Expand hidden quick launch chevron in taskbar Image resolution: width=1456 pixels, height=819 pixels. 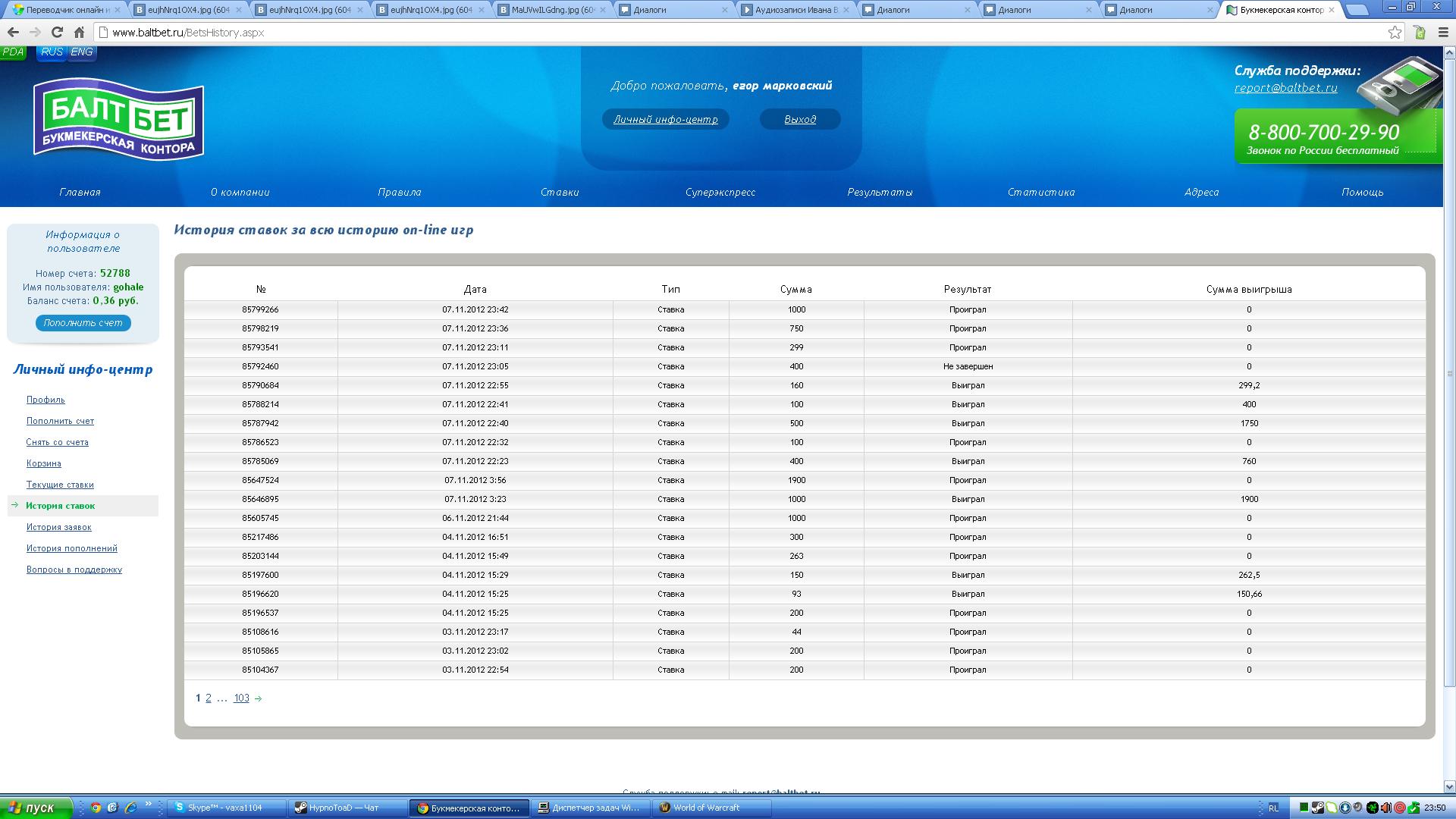coord(148,804)
